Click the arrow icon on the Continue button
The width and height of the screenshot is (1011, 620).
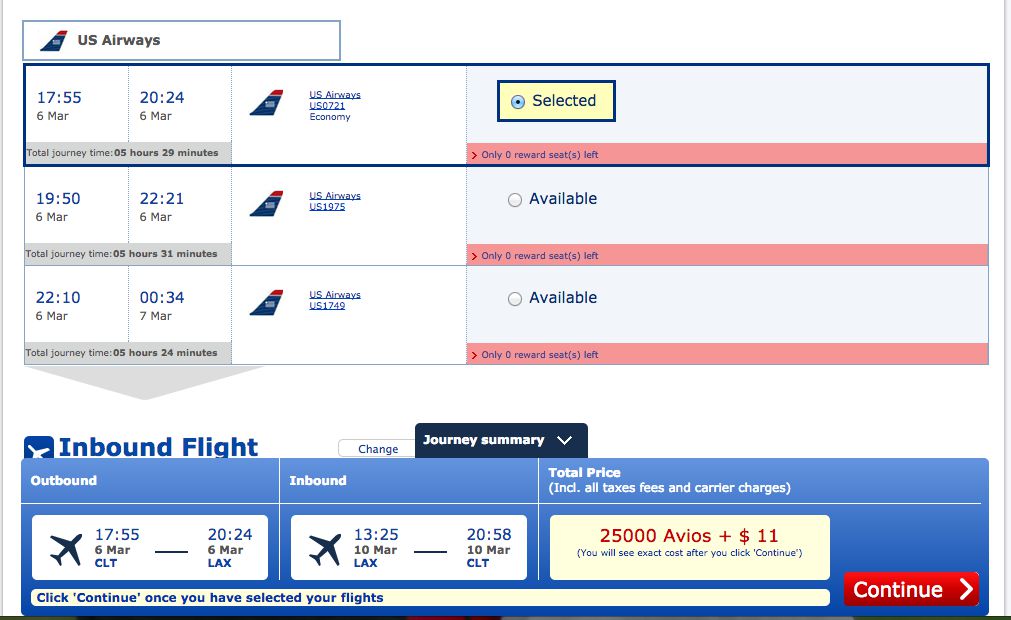point(966,588)
